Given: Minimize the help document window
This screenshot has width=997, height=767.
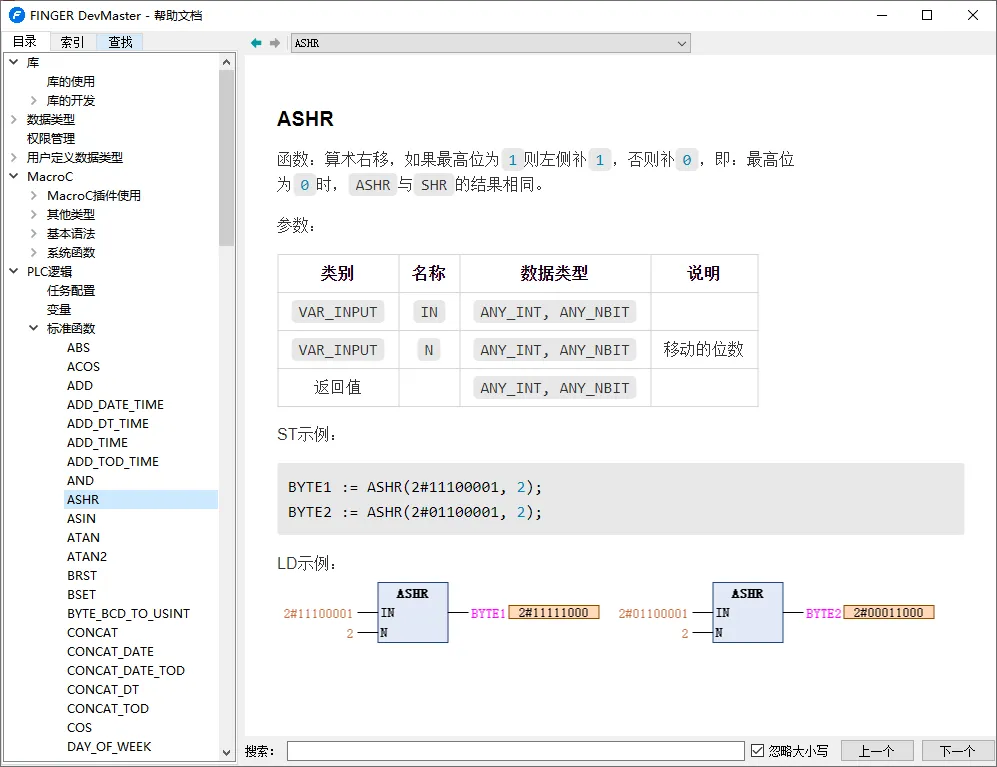Looking at the screenshot, I should point(882,15).
